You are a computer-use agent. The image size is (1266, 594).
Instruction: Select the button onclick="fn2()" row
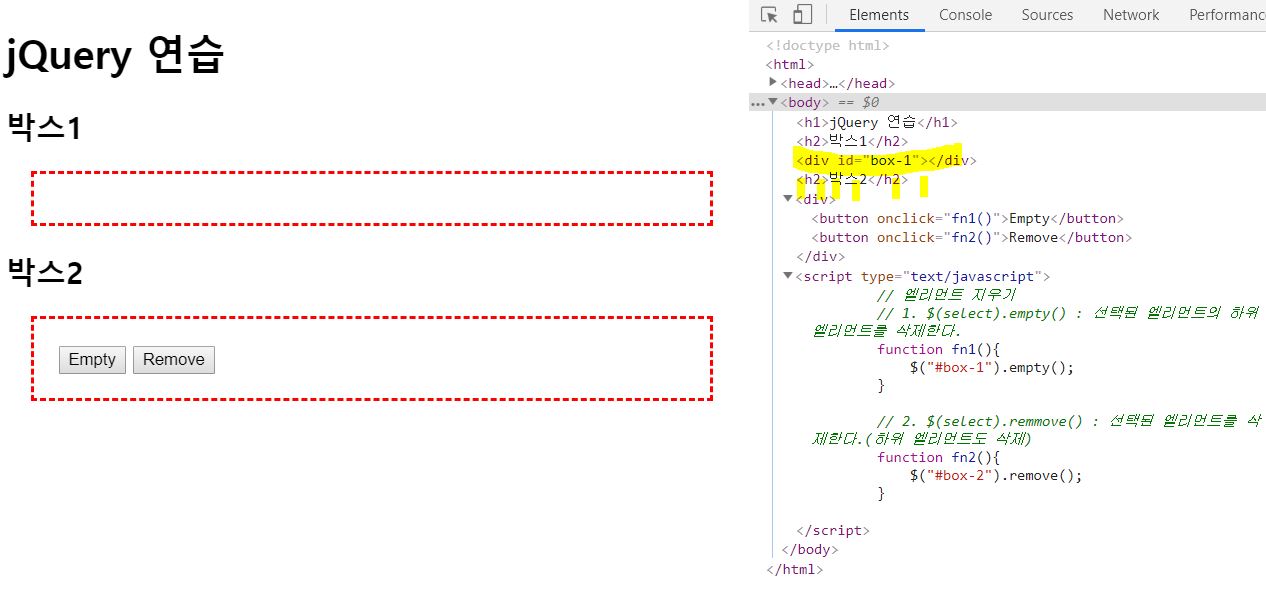coord(972,237)
